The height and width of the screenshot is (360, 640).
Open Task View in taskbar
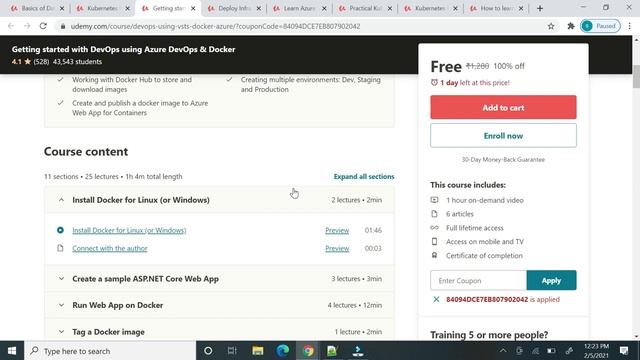[232, 351]
